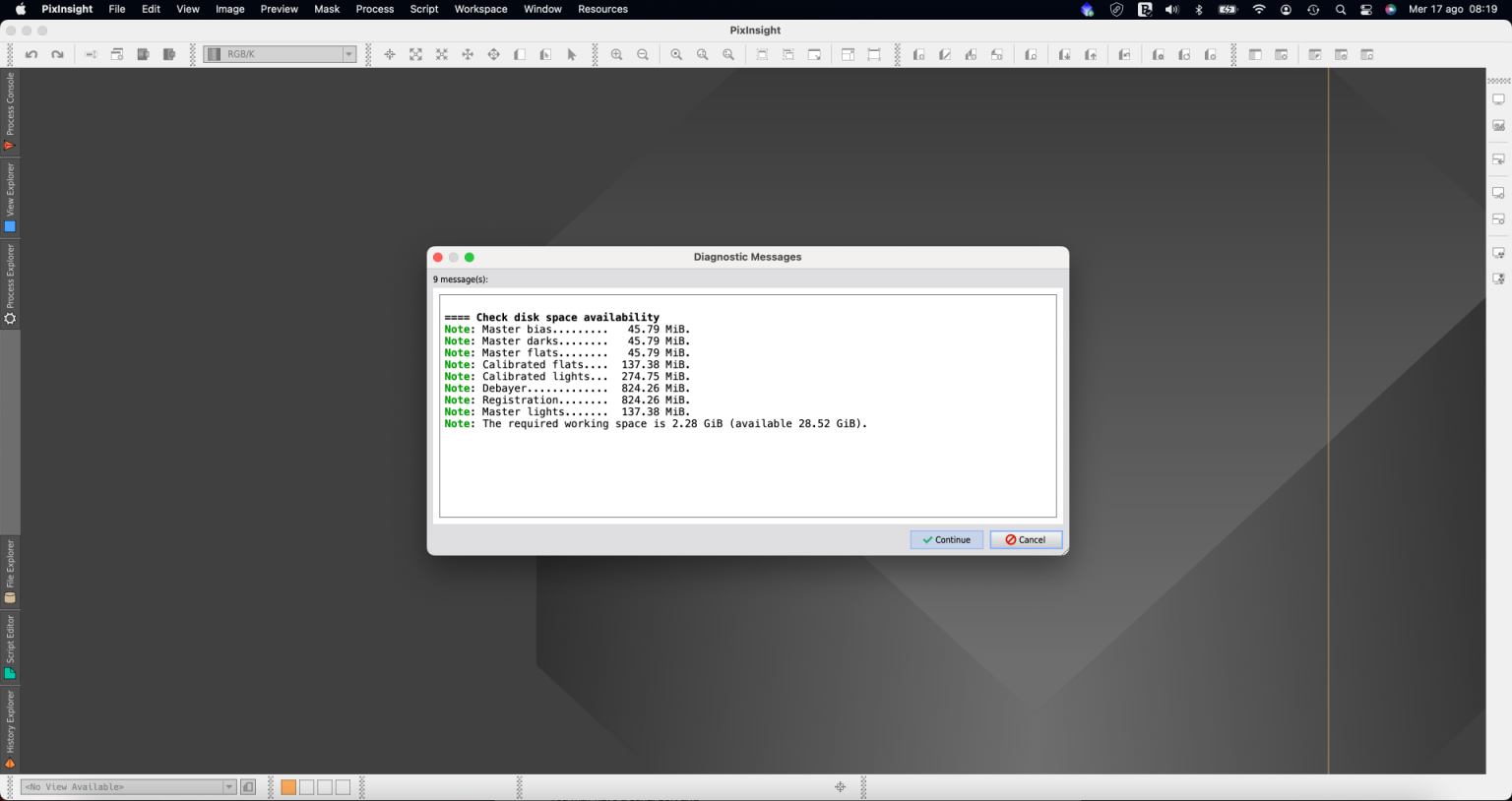Click the Cancel button in Diagnostic Messages

click(x=1026, y=539)
